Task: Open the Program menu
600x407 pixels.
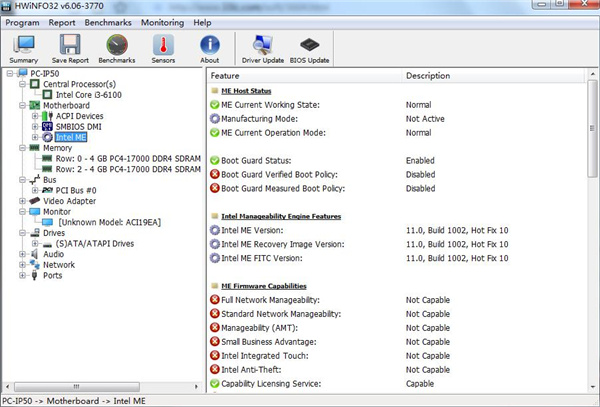Action: pyautogui.click(x=23, y=21)
